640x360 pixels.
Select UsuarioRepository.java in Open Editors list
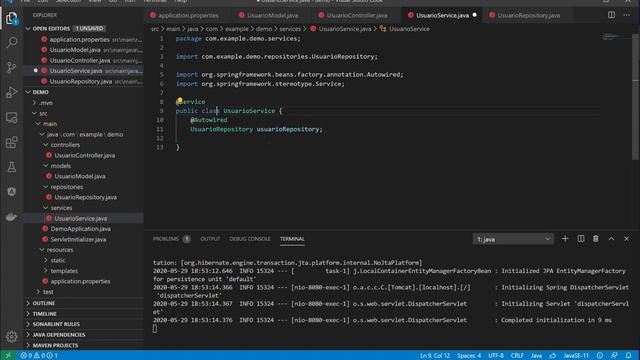[x=84, y=81]
